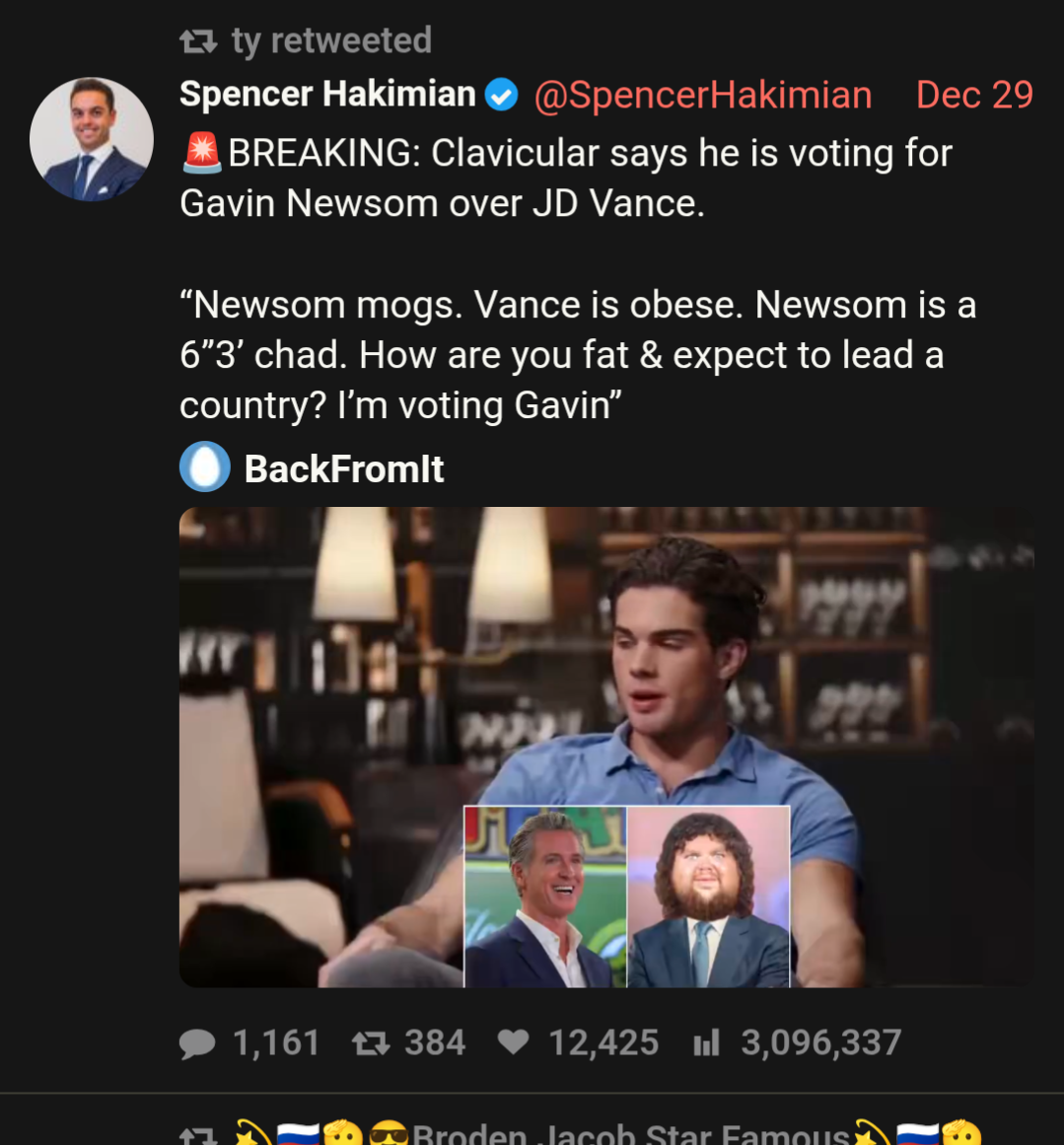Click the 3,096,337 views count

(820, 1043)
